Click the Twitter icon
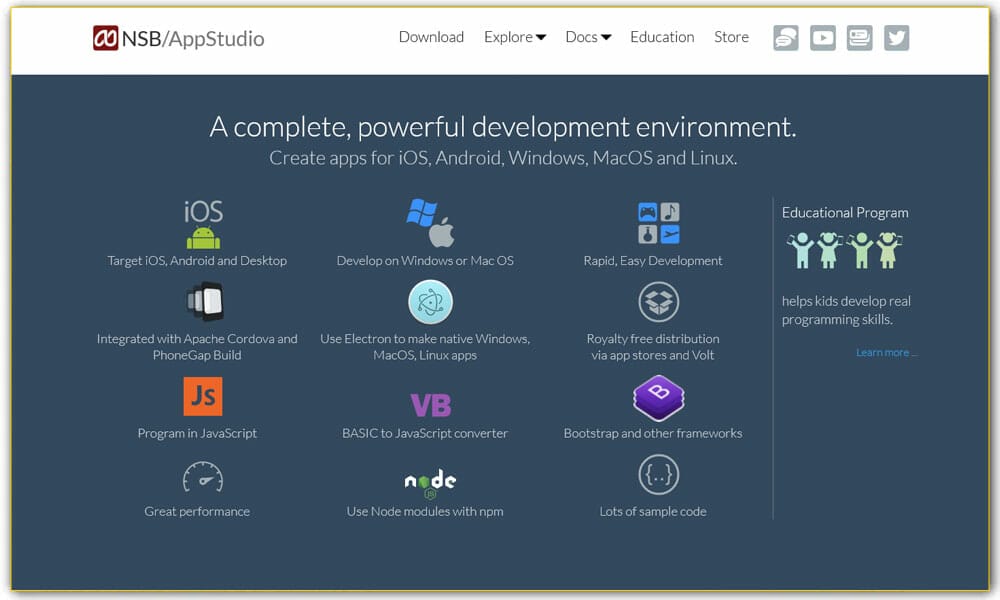The image size is (1000, 600). point(896,38)
